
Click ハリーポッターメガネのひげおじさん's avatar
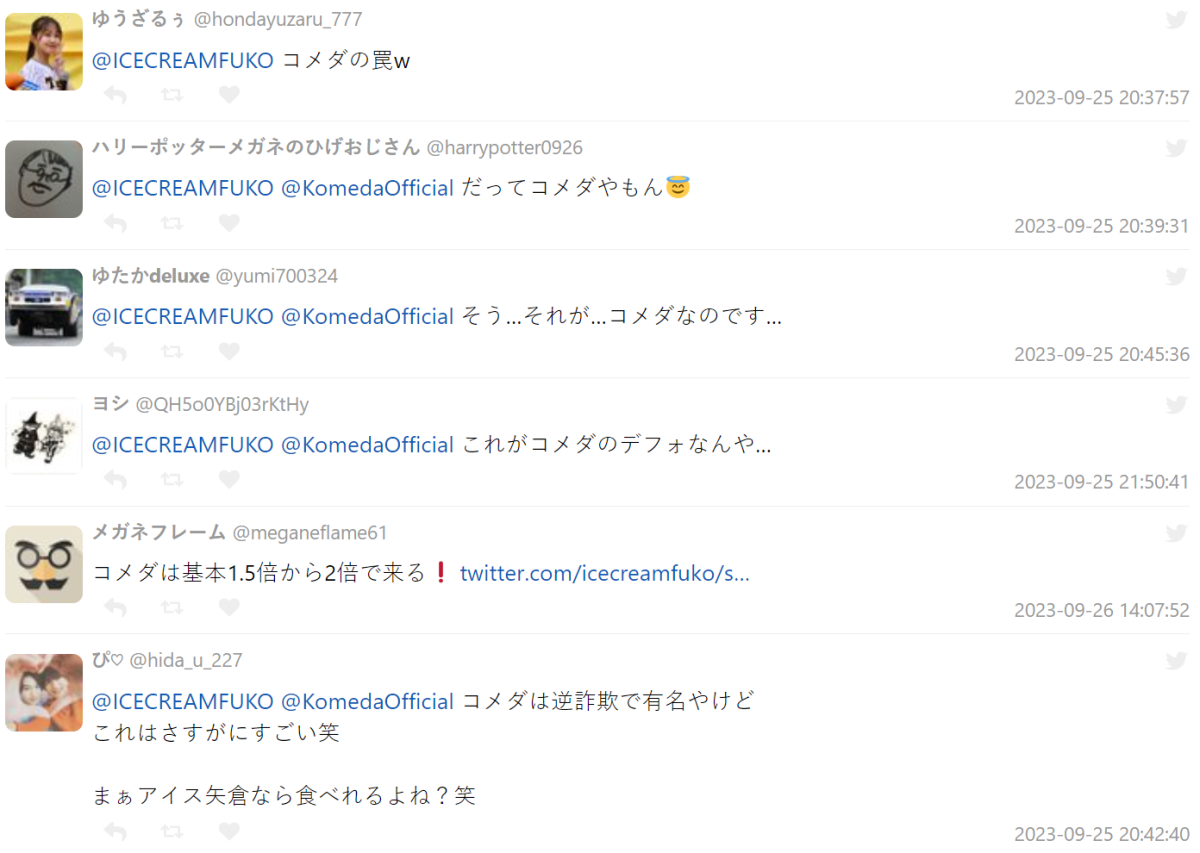44,179
